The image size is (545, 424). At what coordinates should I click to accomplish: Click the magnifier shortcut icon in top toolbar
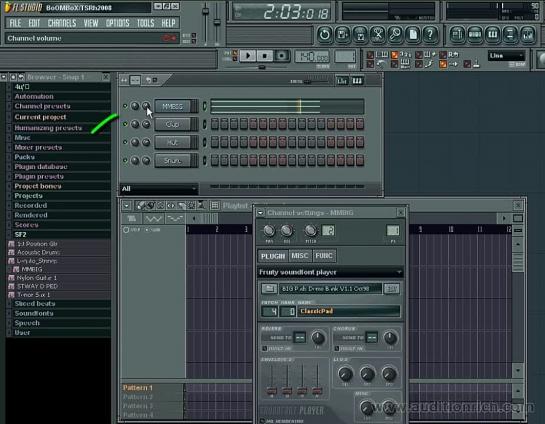point(395,34)
